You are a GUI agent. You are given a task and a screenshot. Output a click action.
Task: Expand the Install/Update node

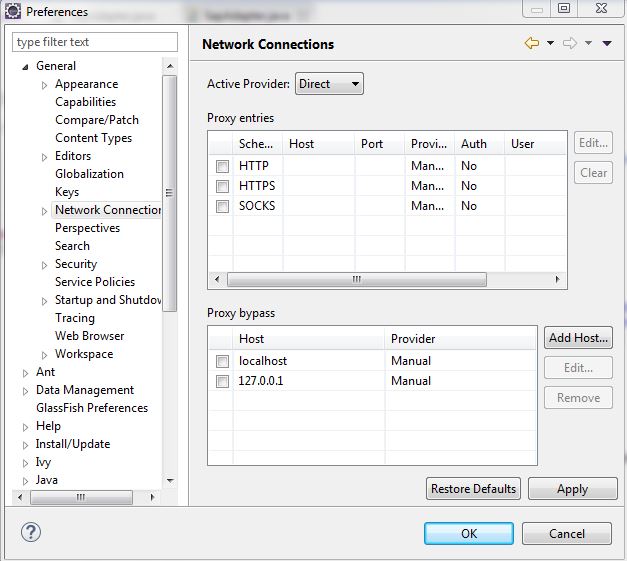point(26,445)
